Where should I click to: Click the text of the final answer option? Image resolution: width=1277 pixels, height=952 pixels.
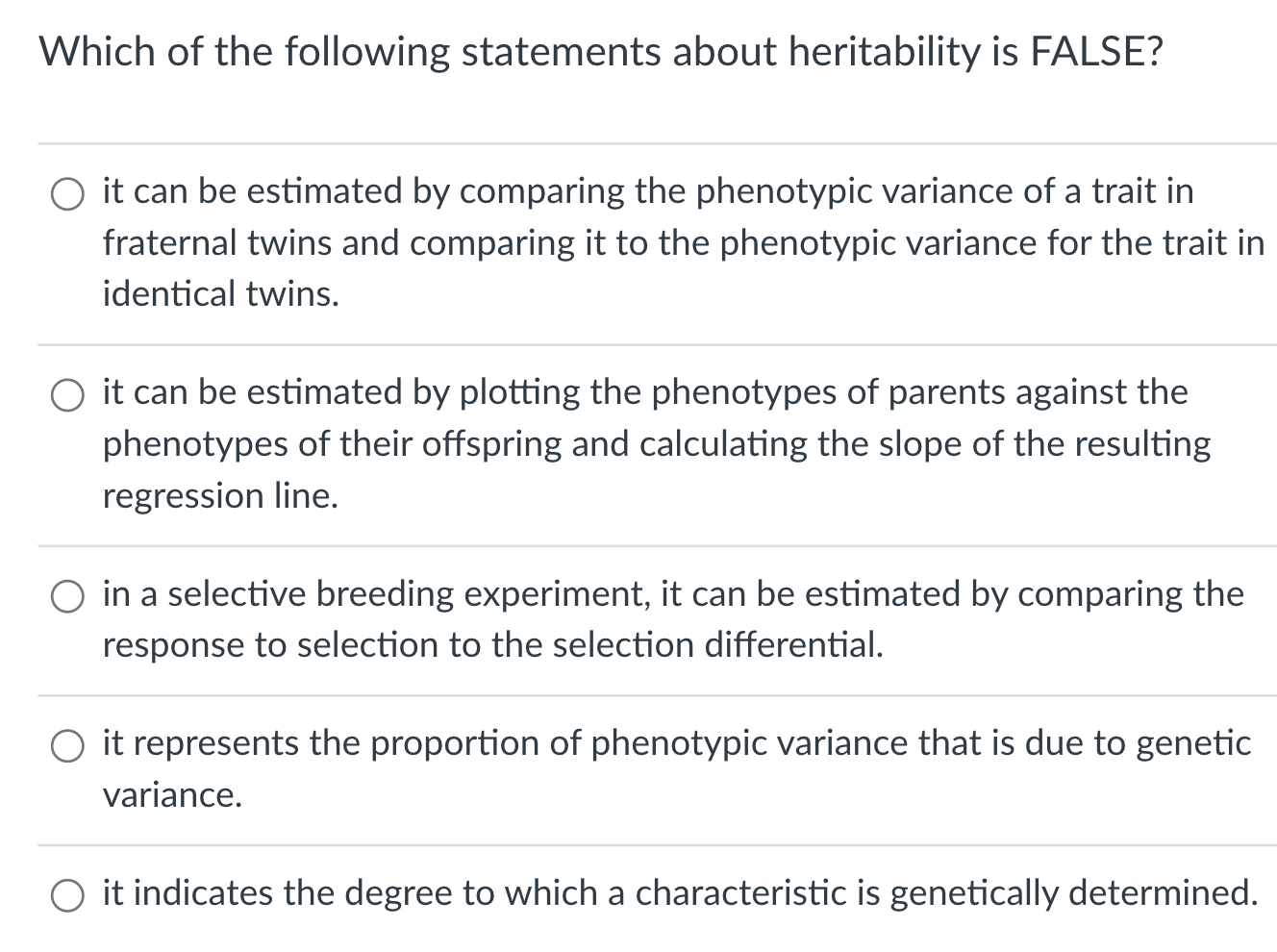click(x=673, y=893)
